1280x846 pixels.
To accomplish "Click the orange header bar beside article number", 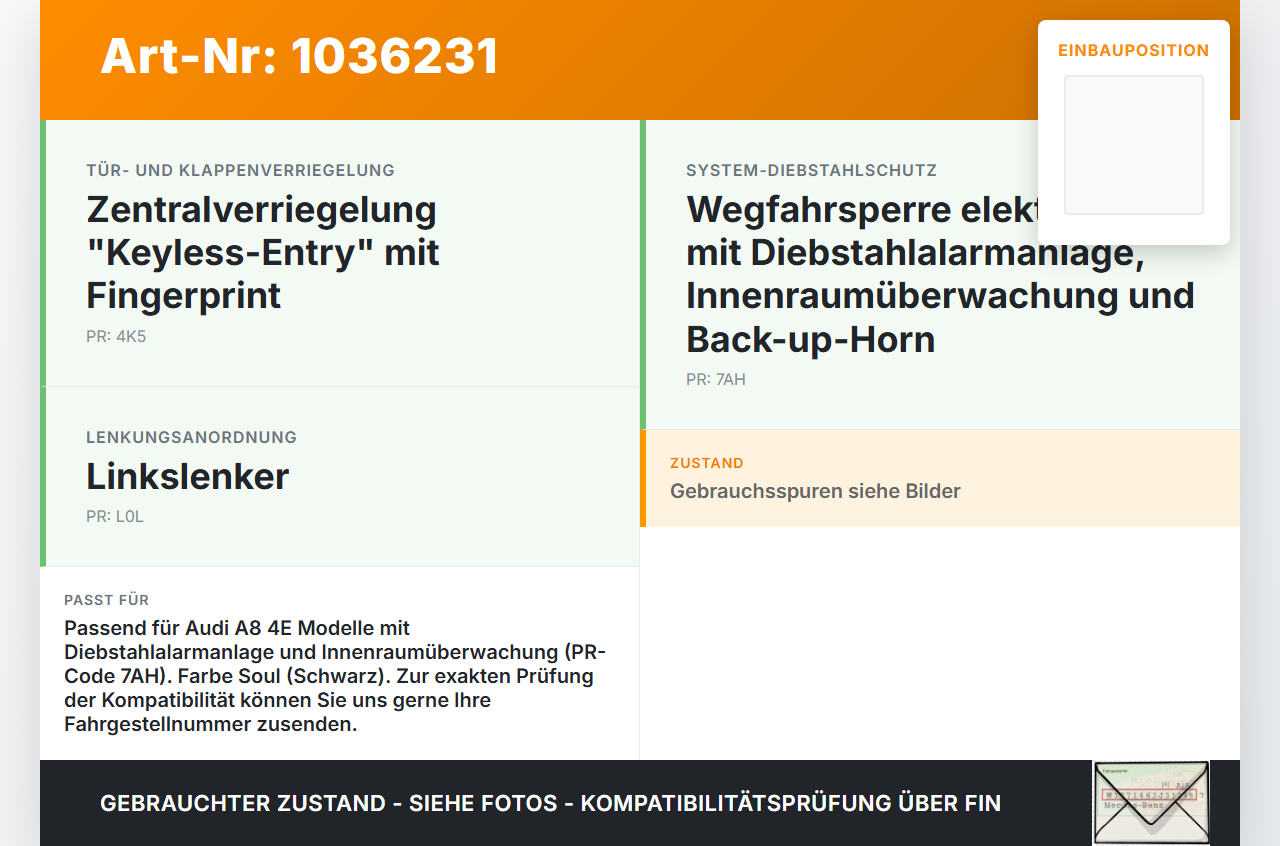I will (x=760, y=60).
